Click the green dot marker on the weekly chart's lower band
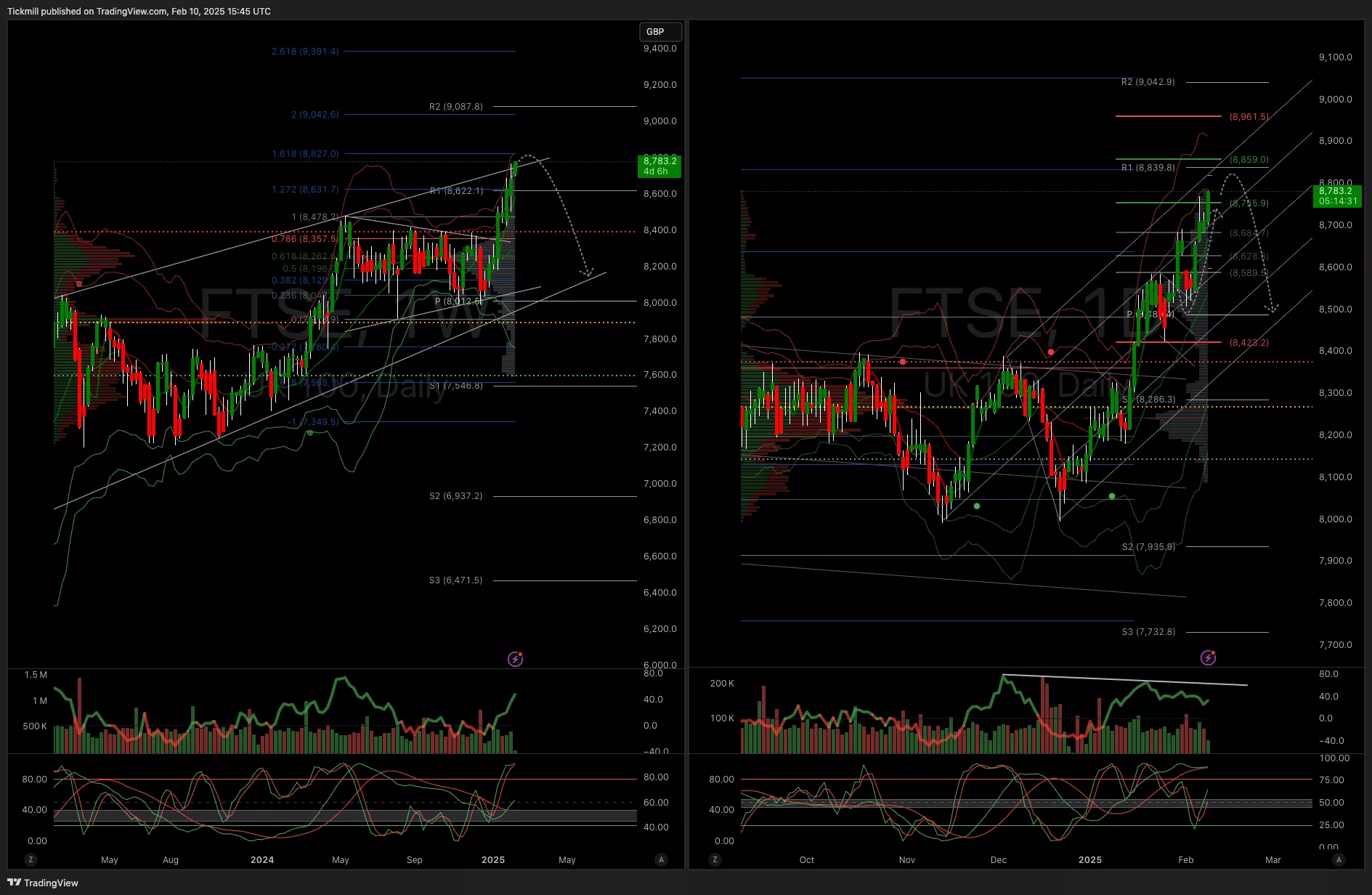The height and width of the screenshot is (895, 1372). pyautogui.click(x=310, y=433)
